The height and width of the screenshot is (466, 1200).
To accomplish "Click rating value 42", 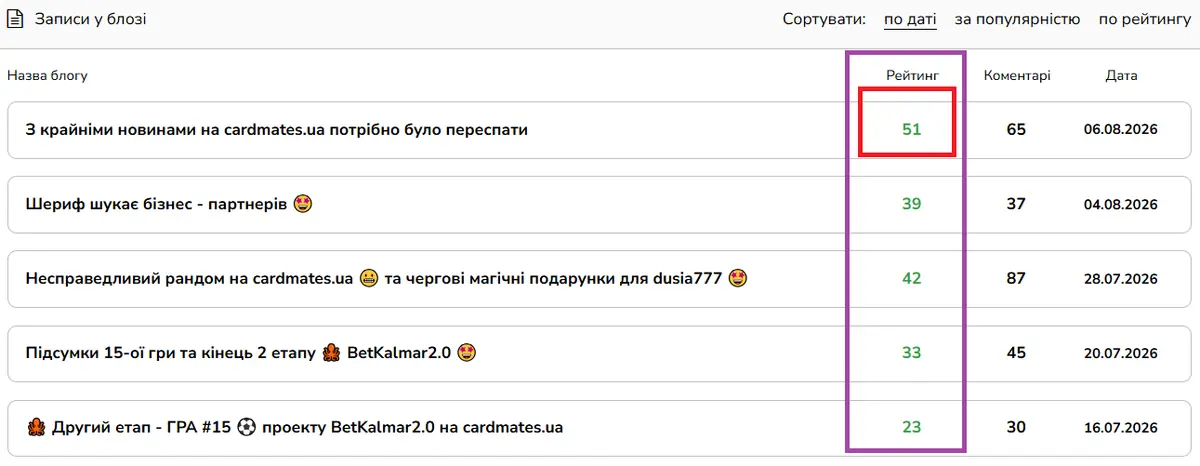I will 911,278.
